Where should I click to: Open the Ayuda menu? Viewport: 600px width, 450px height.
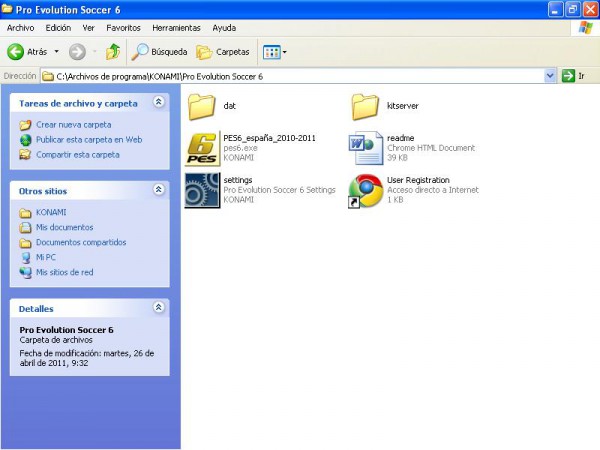point(224,28)
